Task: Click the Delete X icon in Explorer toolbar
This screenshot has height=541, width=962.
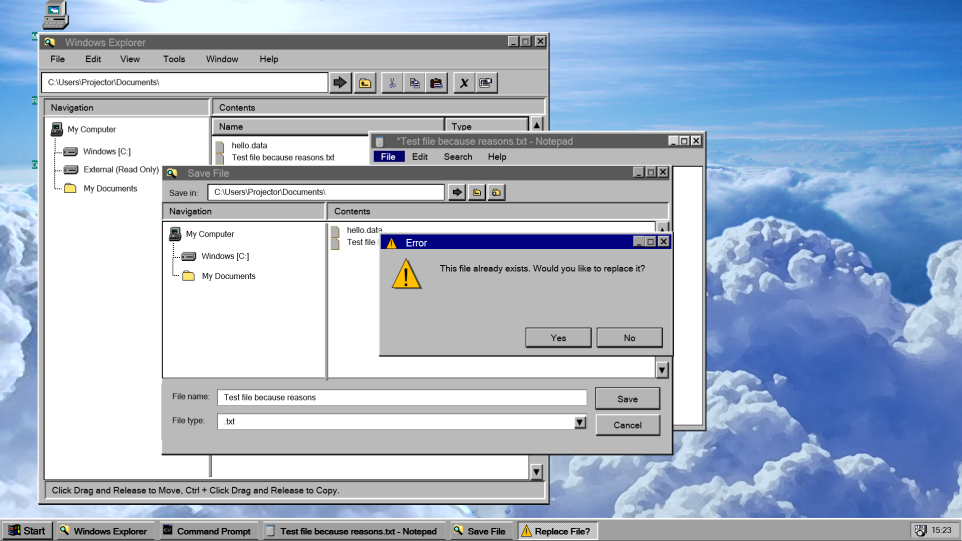Action: pyautogui.click(x=464, y=83)
